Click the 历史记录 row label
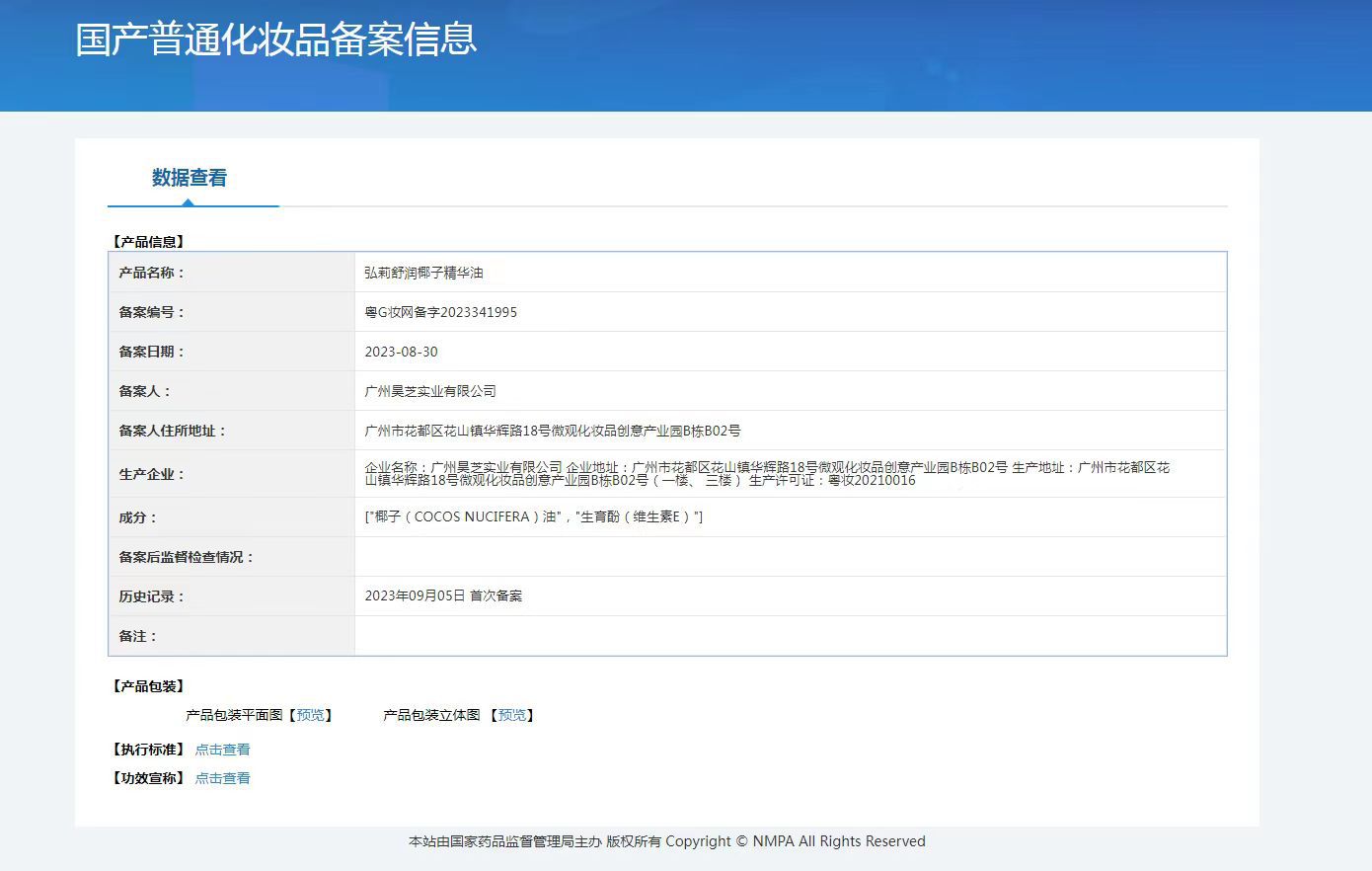This screenshot has height=871, width=1372. 152,596
